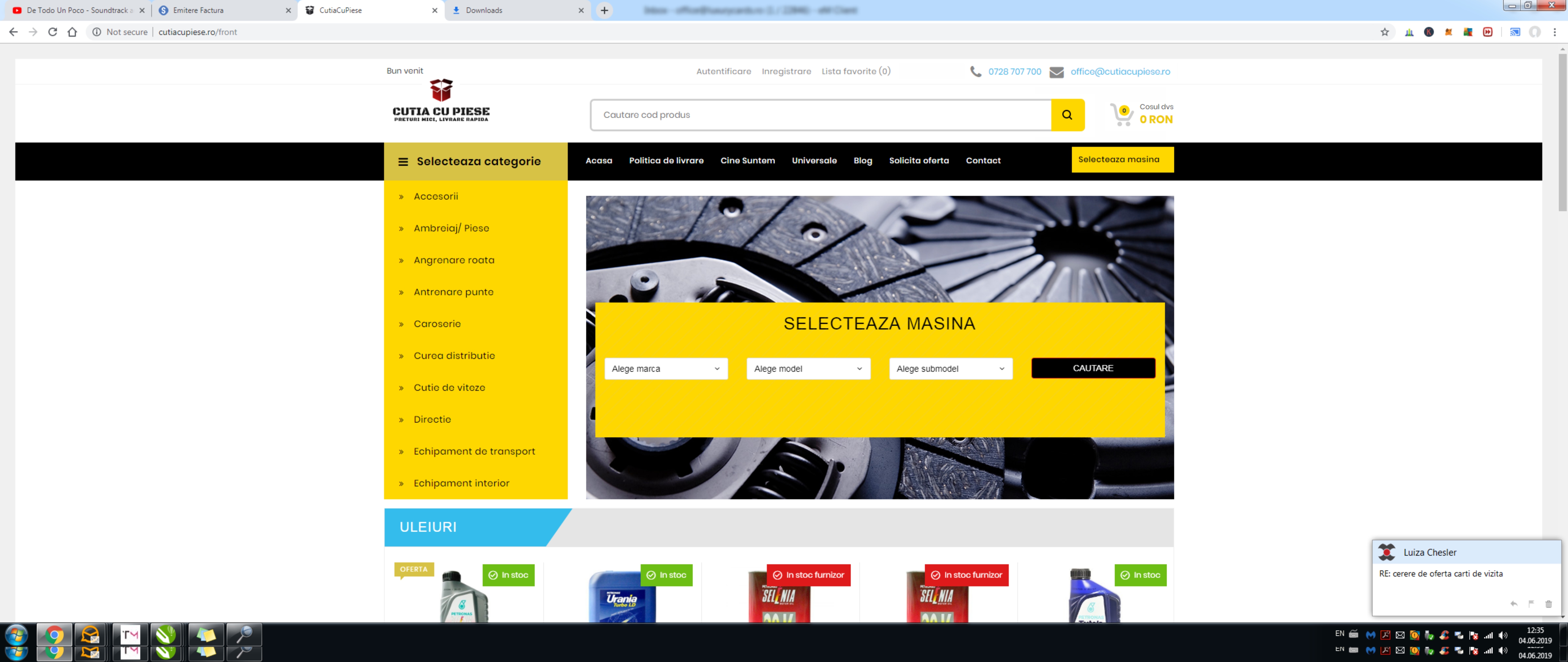
Task: Open Politica de livrare page
Action: coord(666,161)
